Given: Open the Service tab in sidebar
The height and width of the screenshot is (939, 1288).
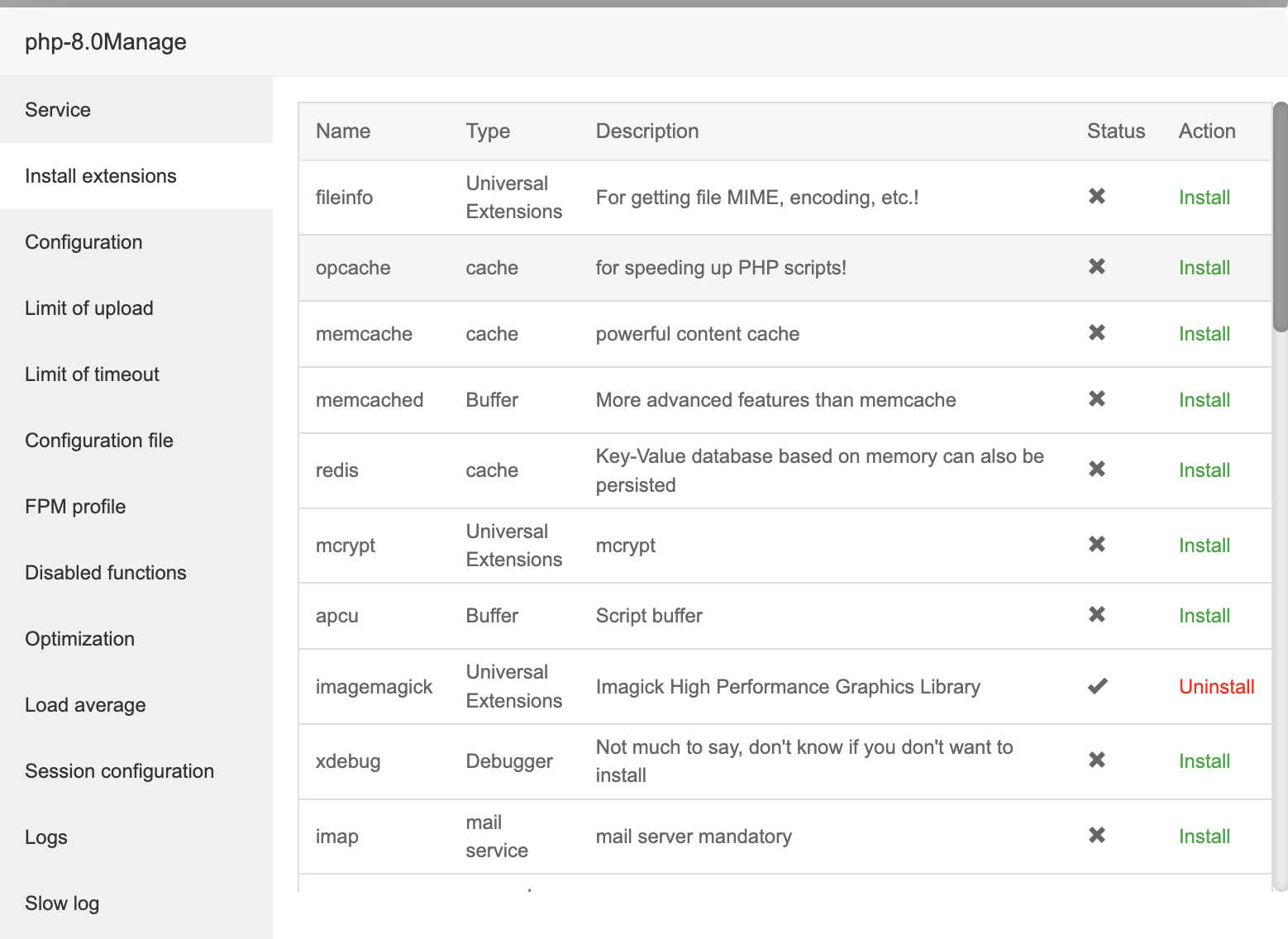Looking at the screenshot, I should 58,110.
